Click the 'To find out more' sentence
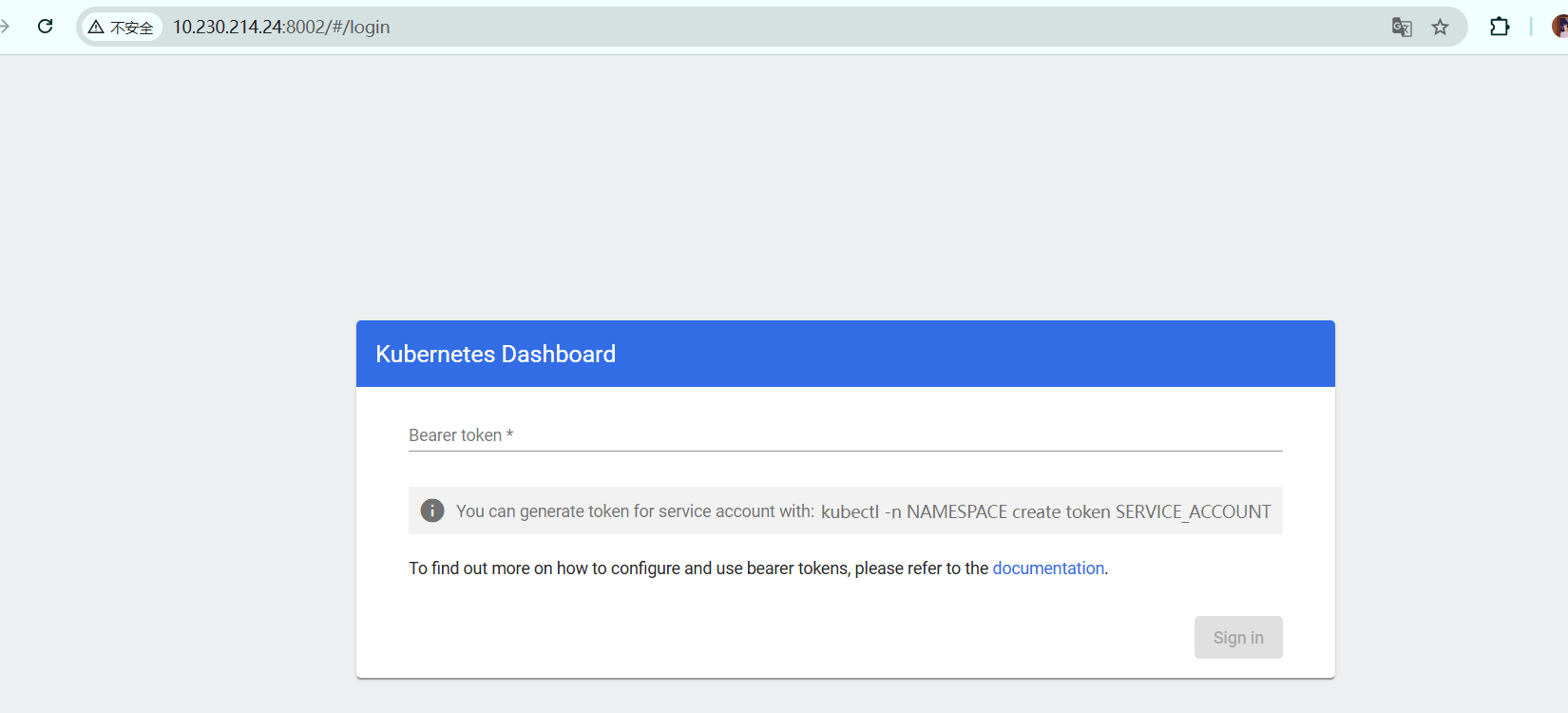Image resolution: width=1568 pixels, height=713 pixels. [758, 568]
